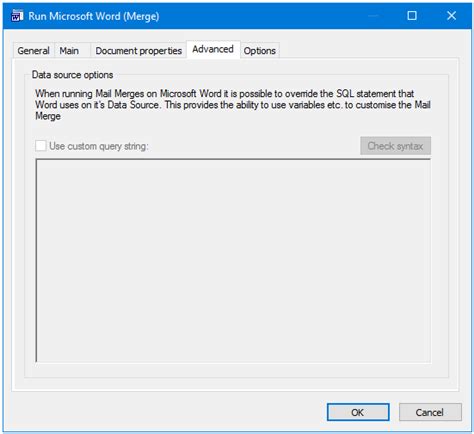
Task: Click the Advanced tab
Action: (x=213, y=49)
